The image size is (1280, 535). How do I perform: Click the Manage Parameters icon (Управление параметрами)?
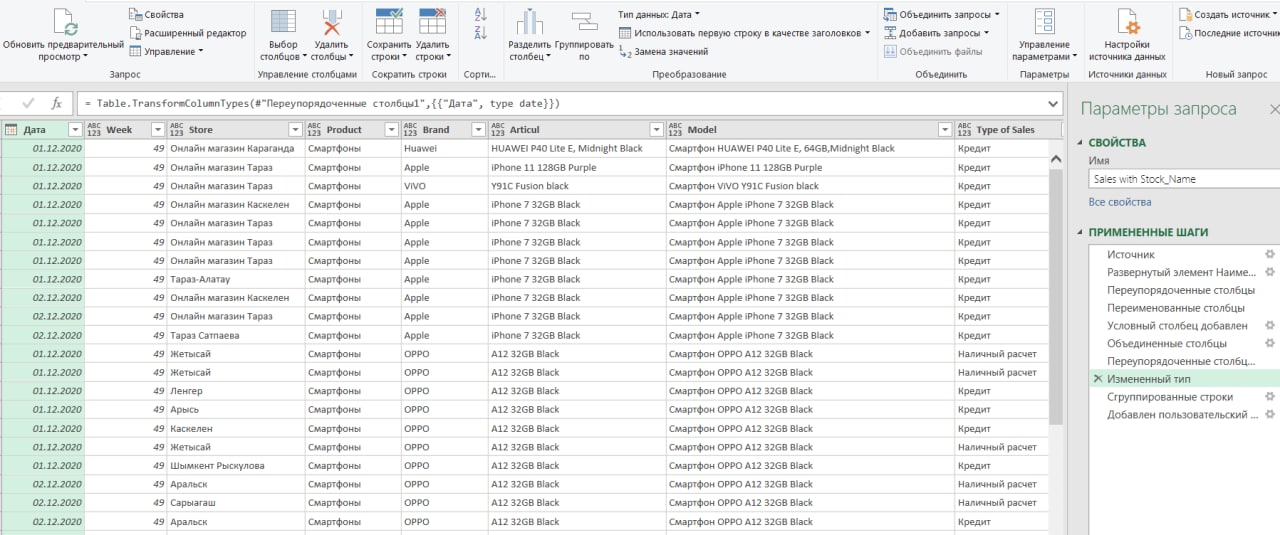[x=1044, y=21]
